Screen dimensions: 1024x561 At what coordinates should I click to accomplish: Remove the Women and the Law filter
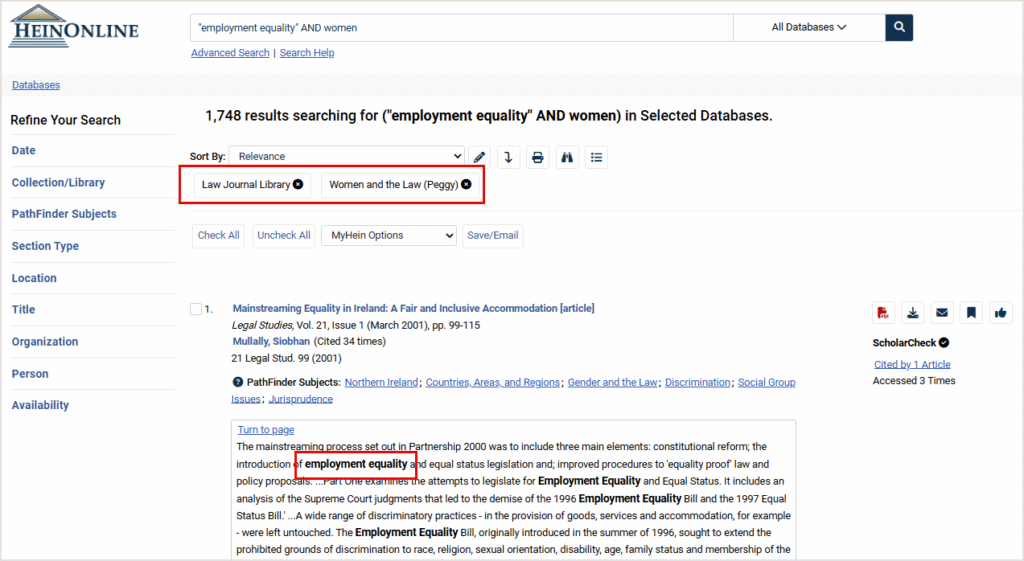pos(466,185)
